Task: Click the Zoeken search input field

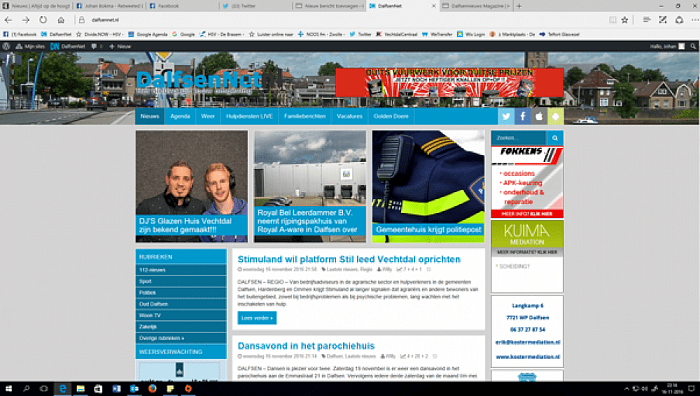Action: tap(519, 138)
